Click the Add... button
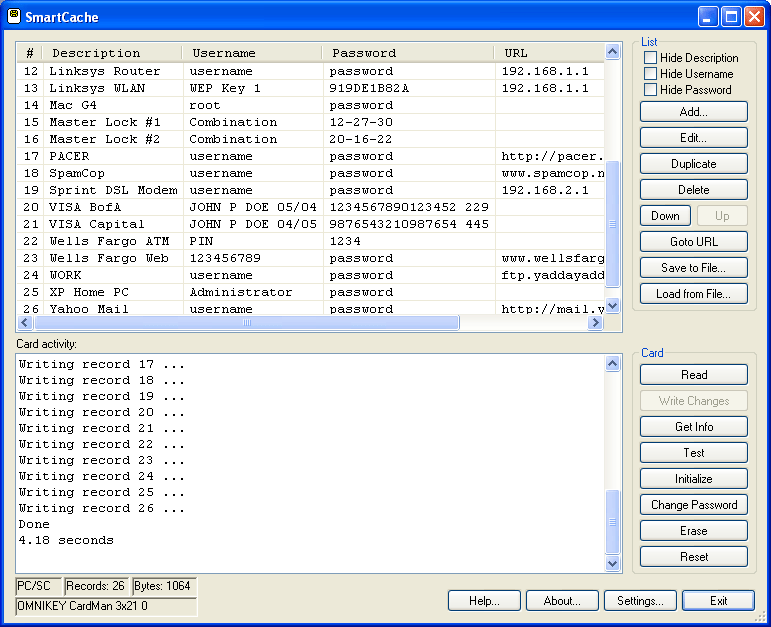 [693, 112]
